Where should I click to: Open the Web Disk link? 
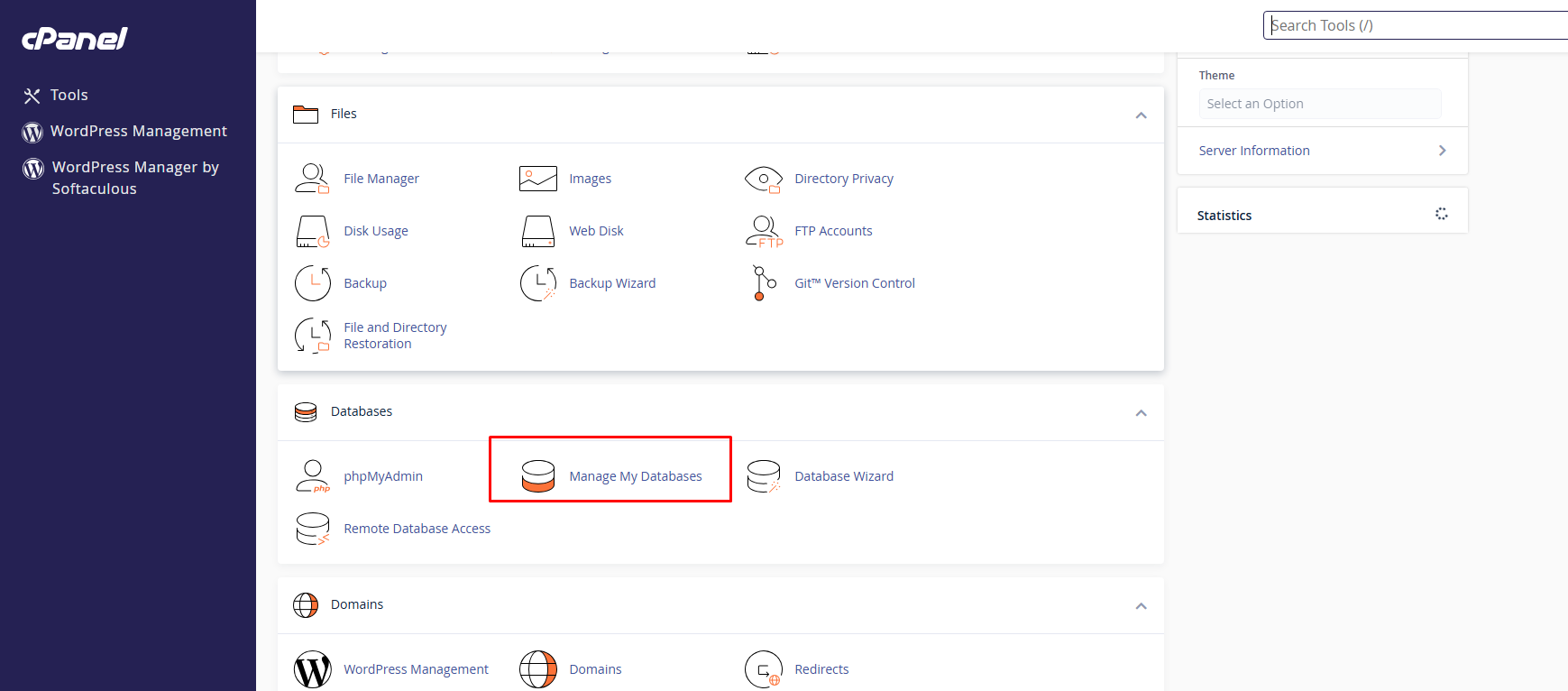[x=597, y=231]
